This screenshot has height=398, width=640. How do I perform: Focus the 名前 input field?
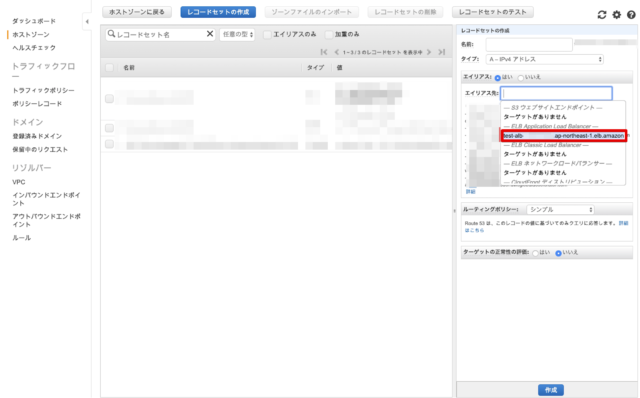[529, 44]
